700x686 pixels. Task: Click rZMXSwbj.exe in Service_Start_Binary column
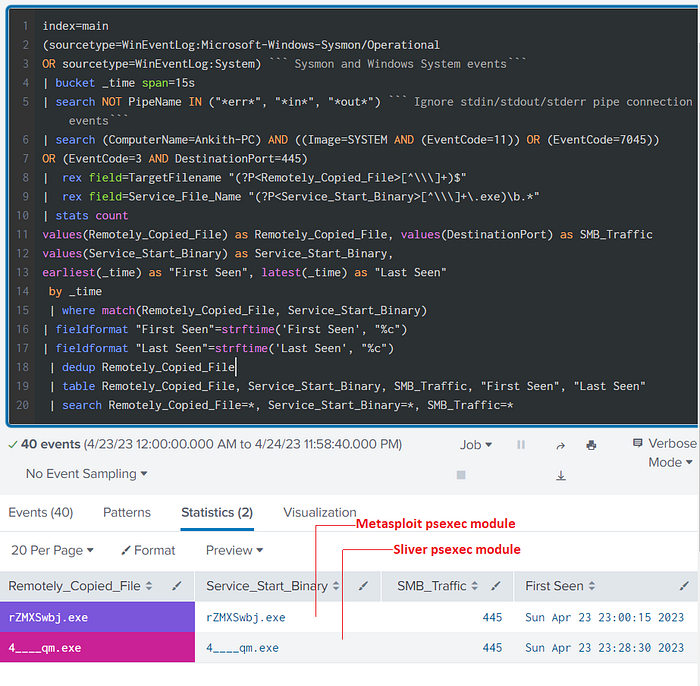[x=246, y=618]
